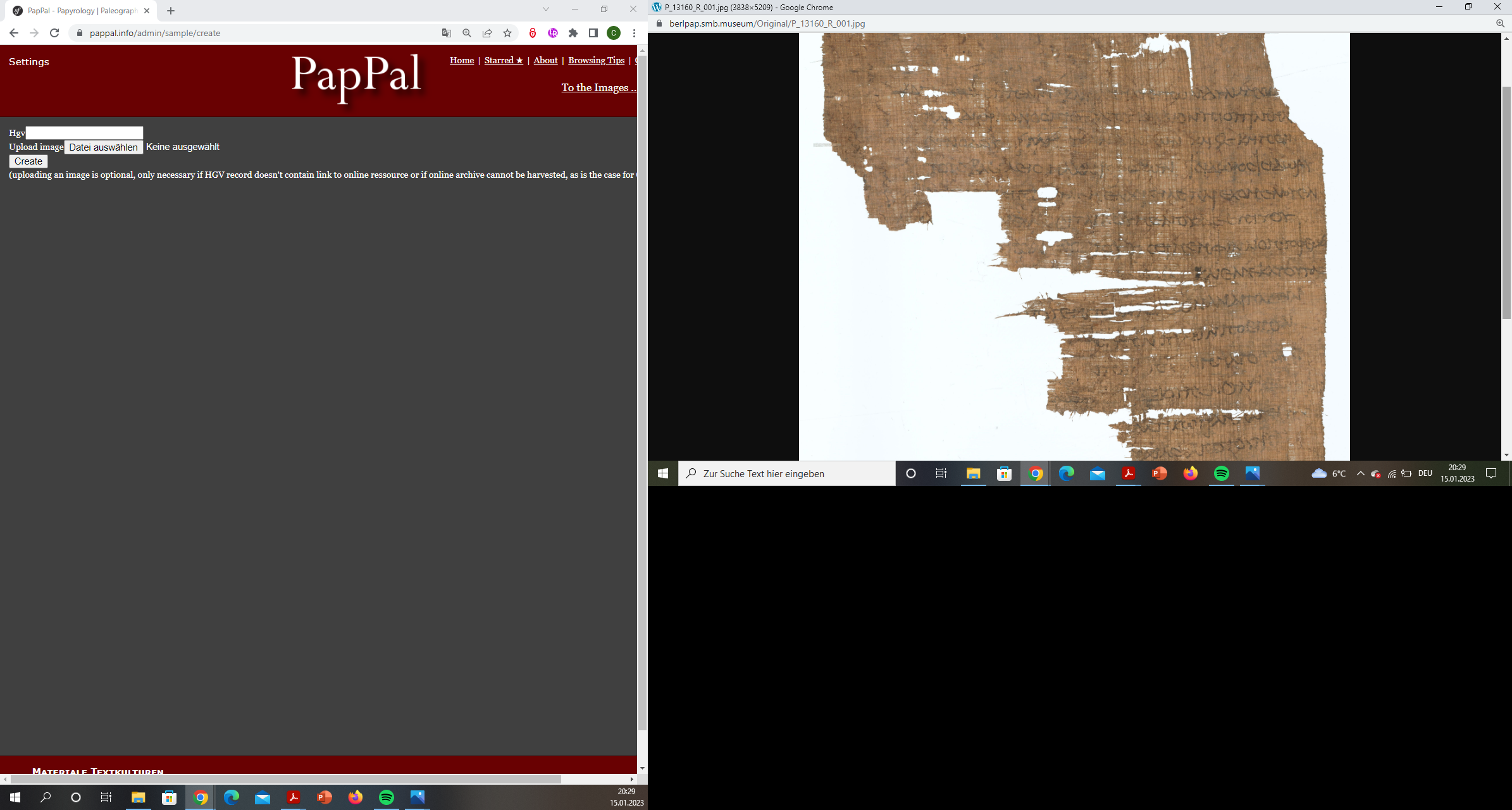Image resolution: width=1512 pixels, height=810 pixels.
Task: Click the vertical scrollbar of PapPal page
Action: [642, 392]
